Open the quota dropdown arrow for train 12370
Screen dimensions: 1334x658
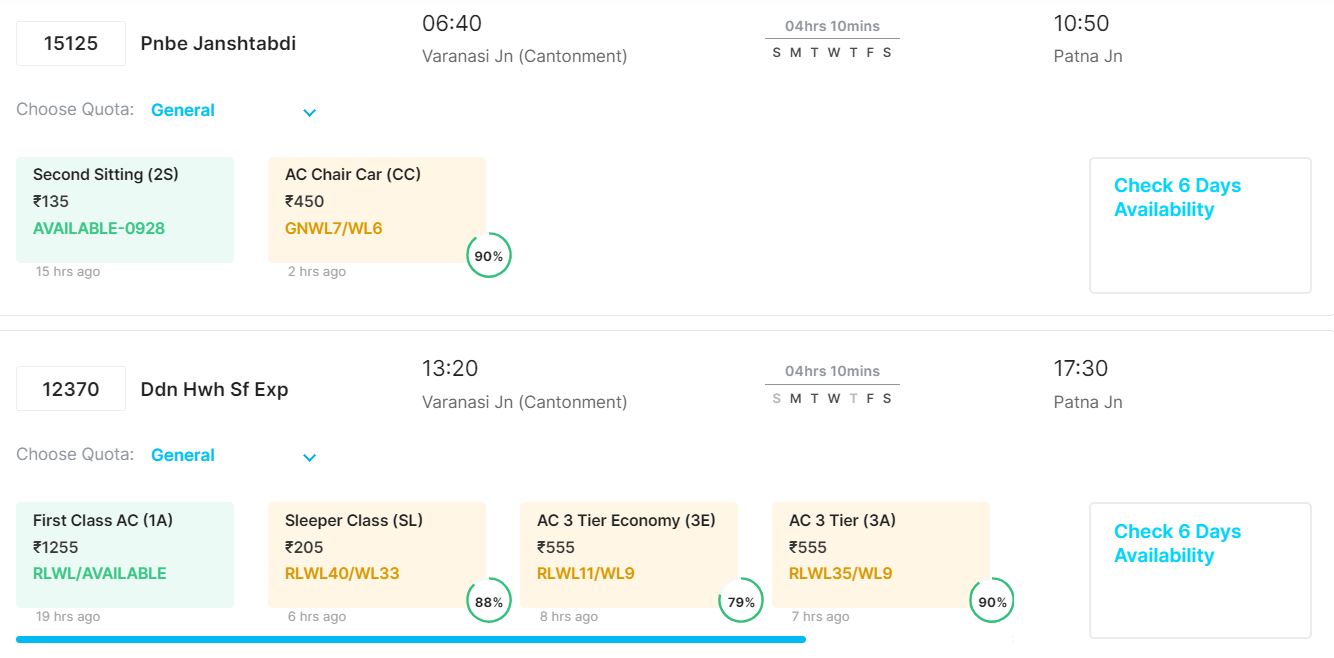pos(309,457)
